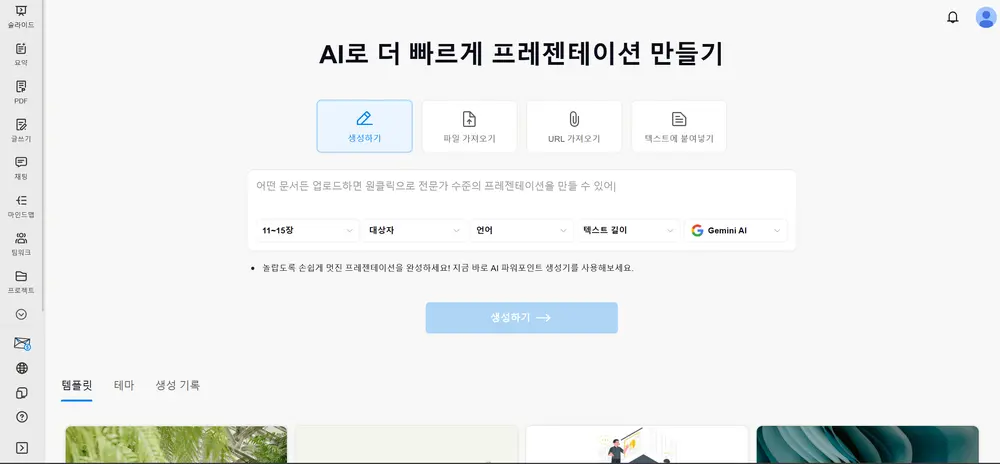The image size is (1000, 464).
Task: Open the 요약 summary tool
Action: [x=21, y=54]
